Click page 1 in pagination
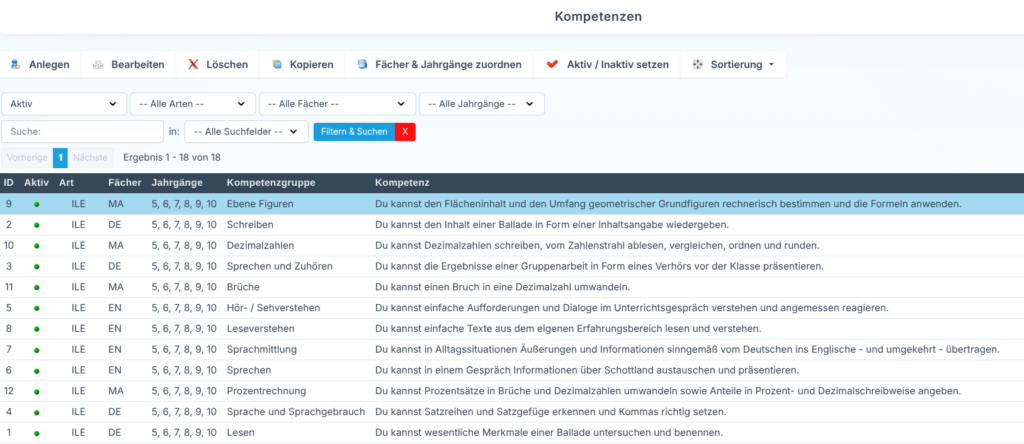Image resolution: width=1024 pixels, height=444 pixels. click(x=60, y=157)
